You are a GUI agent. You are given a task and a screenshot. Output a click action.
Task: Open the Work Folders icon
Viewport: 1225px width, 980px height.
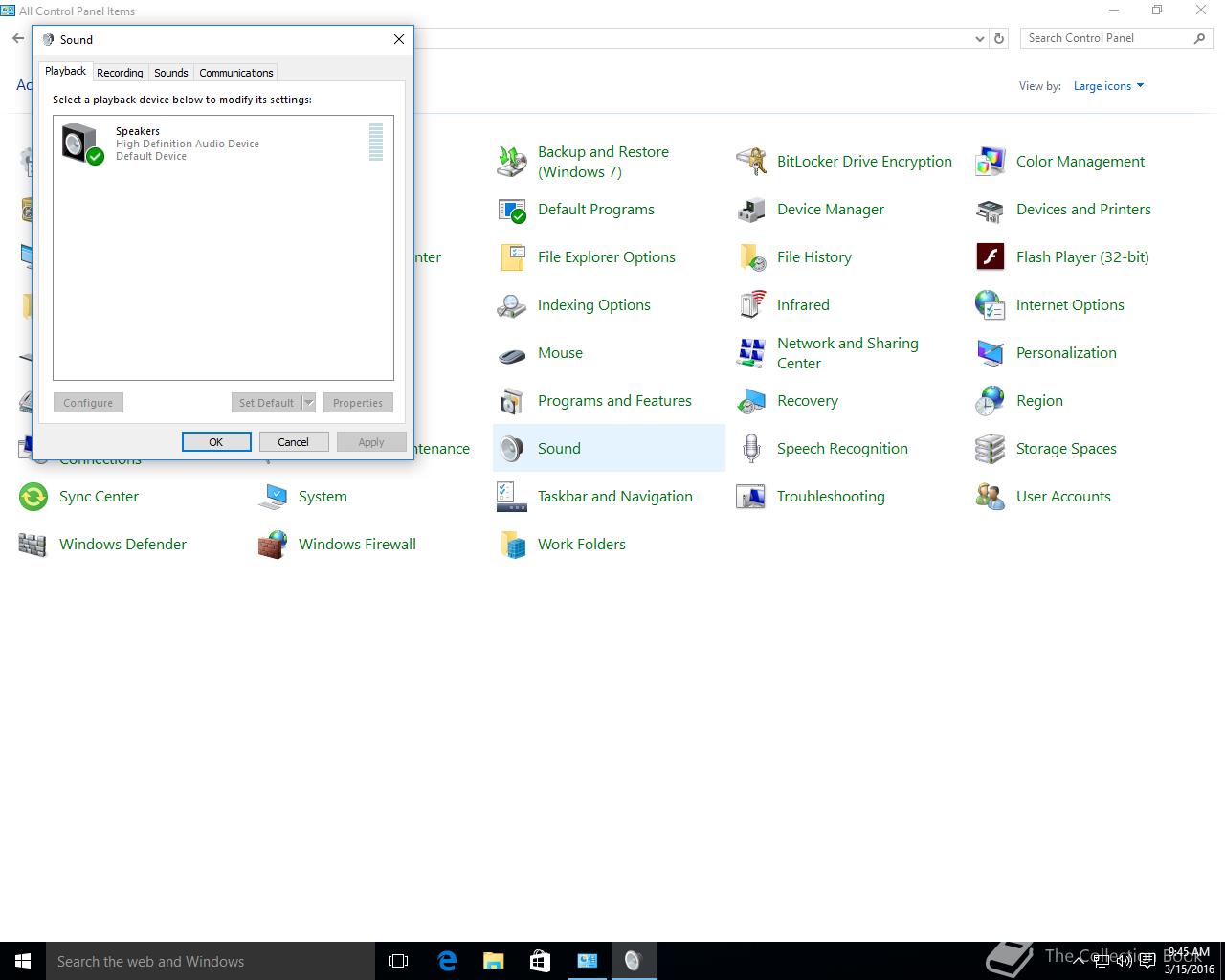click(x=512, y=545)
